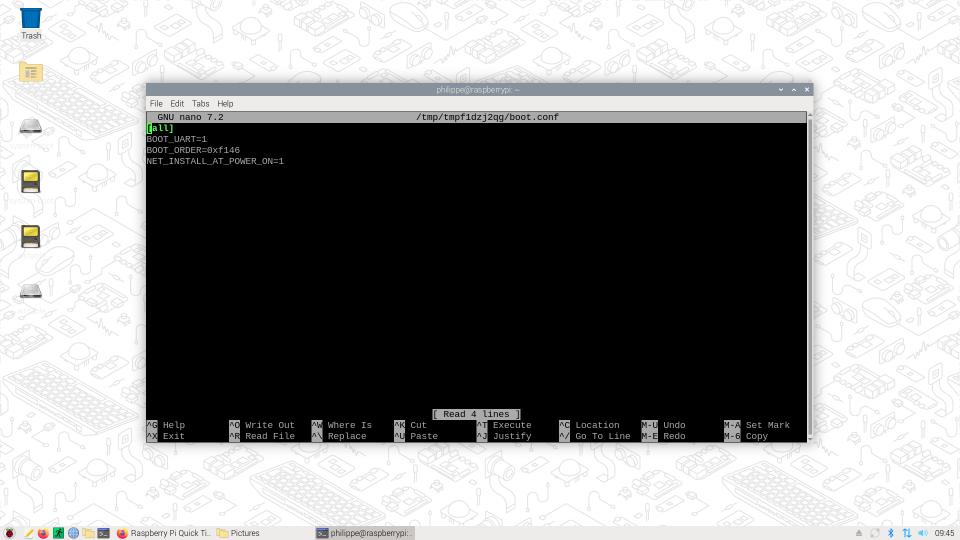This screenshot has width=960, height=540.
Task: Launch Terminal from the taskbar launcher
Action: (x=103, y=533)
